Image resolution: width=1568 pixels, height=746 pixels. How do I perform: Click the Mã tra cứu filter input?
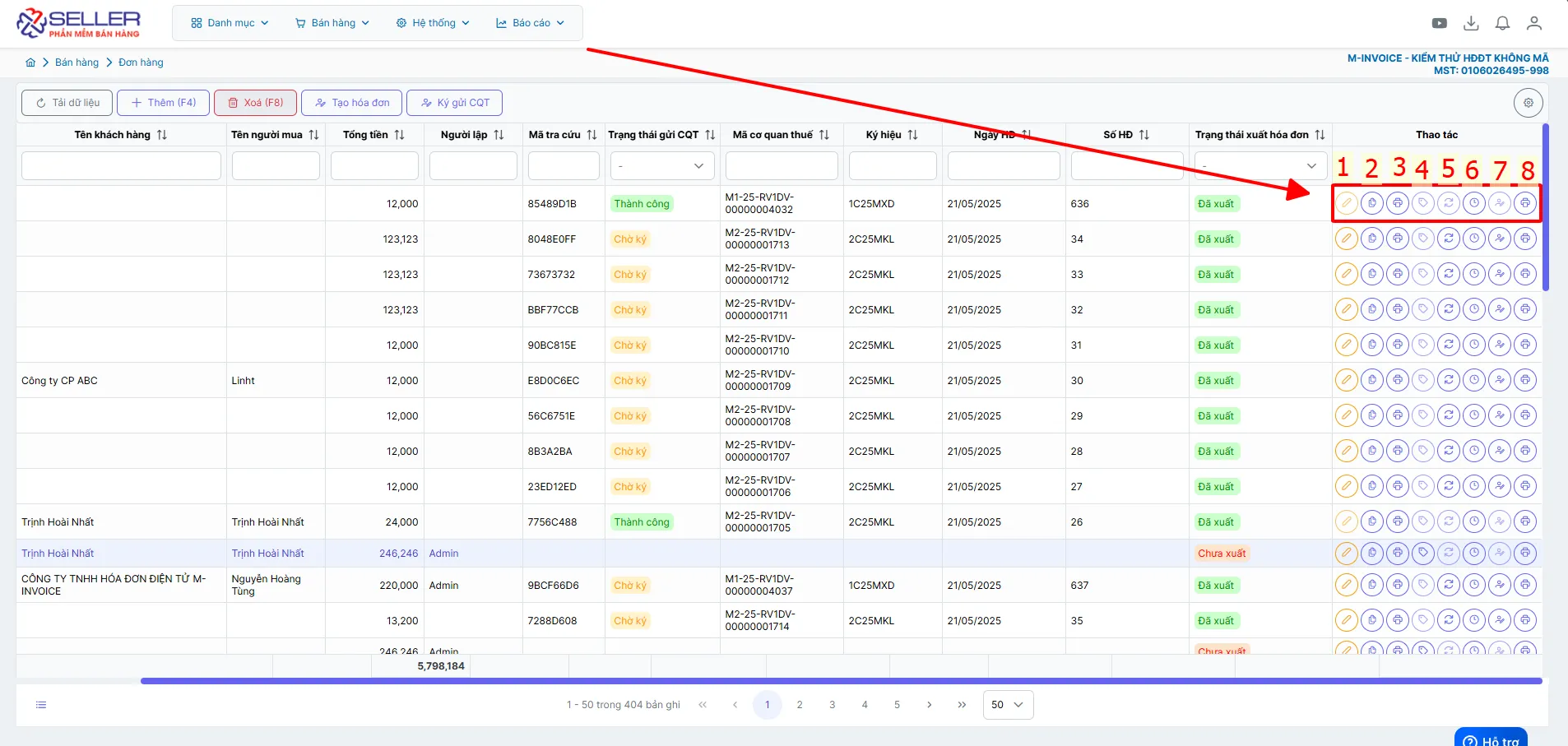pos(564,166)
